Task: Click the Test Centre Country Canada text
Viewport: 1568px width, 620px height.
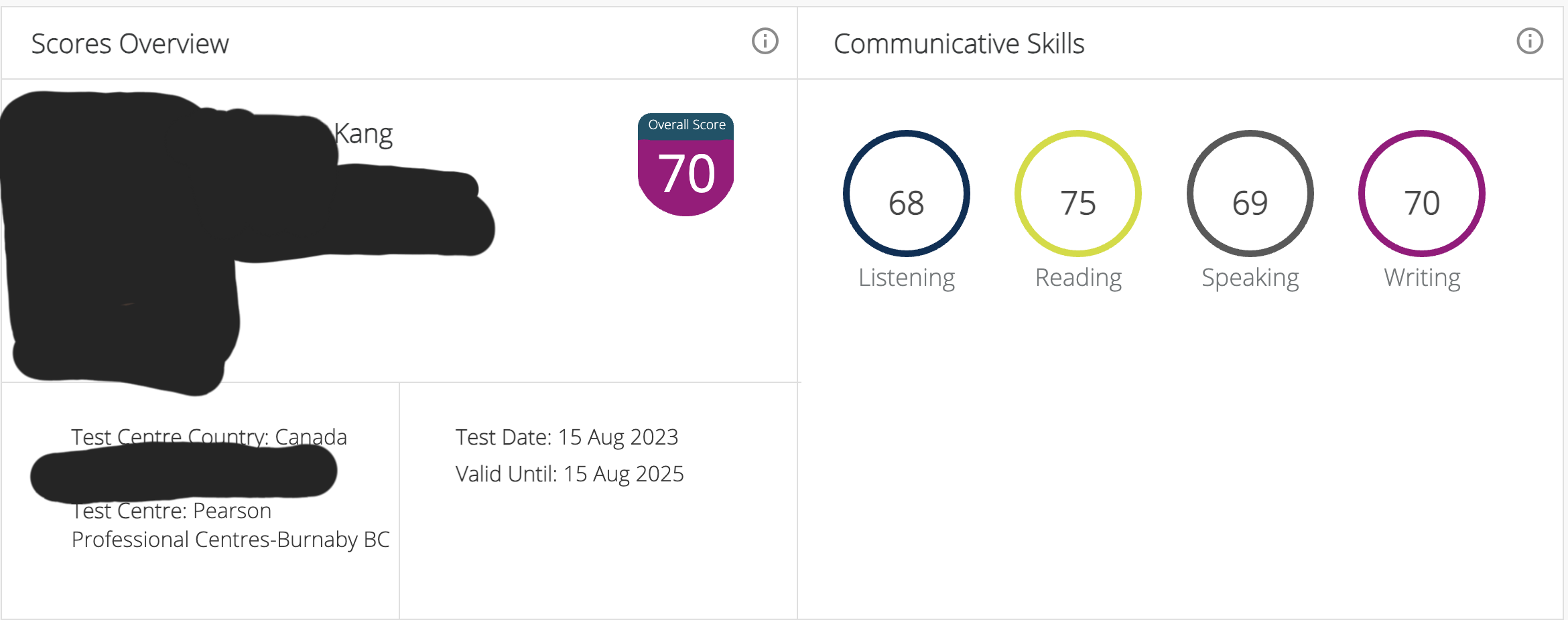Action: 209,437
